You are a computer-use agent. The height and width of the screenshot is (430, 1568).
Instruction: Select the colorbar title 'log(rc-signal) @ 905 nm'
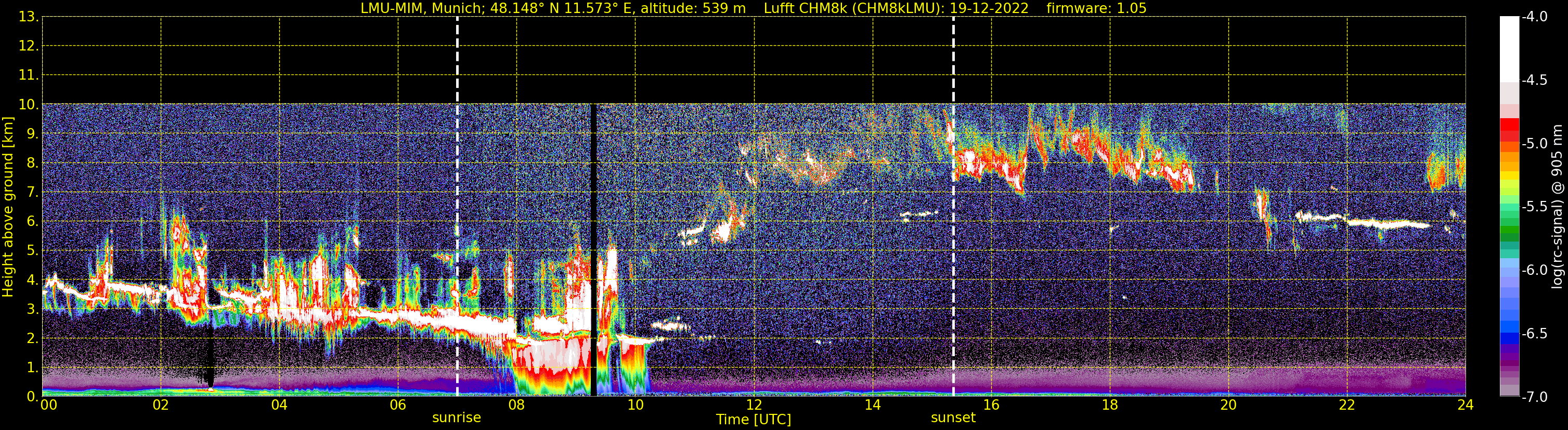tap(1558, 207)
